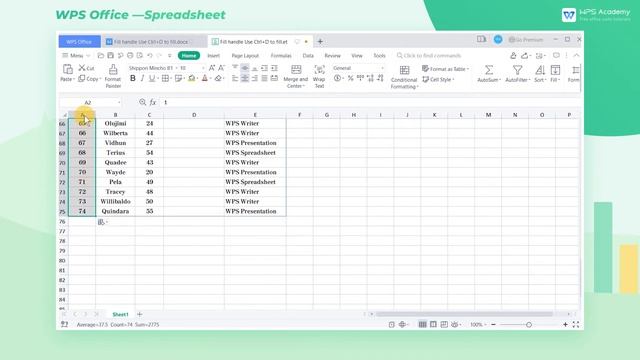
Task: Open Cell Style dropdown
Action: tap(438, 79)
